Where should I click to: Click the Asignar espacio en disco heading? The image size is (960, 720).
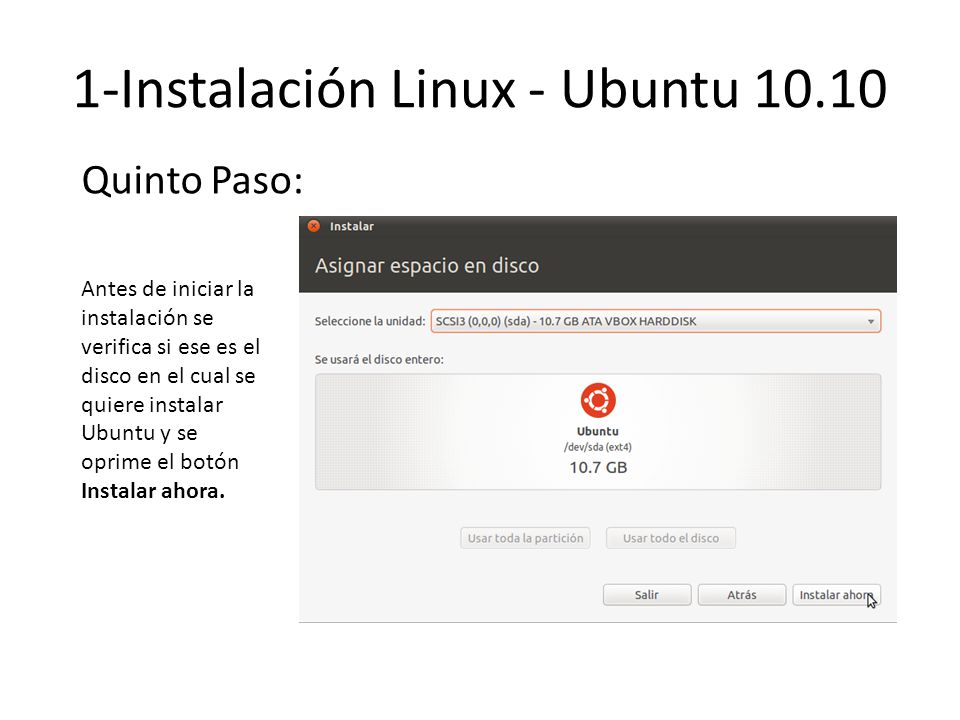tap(427, 266)
